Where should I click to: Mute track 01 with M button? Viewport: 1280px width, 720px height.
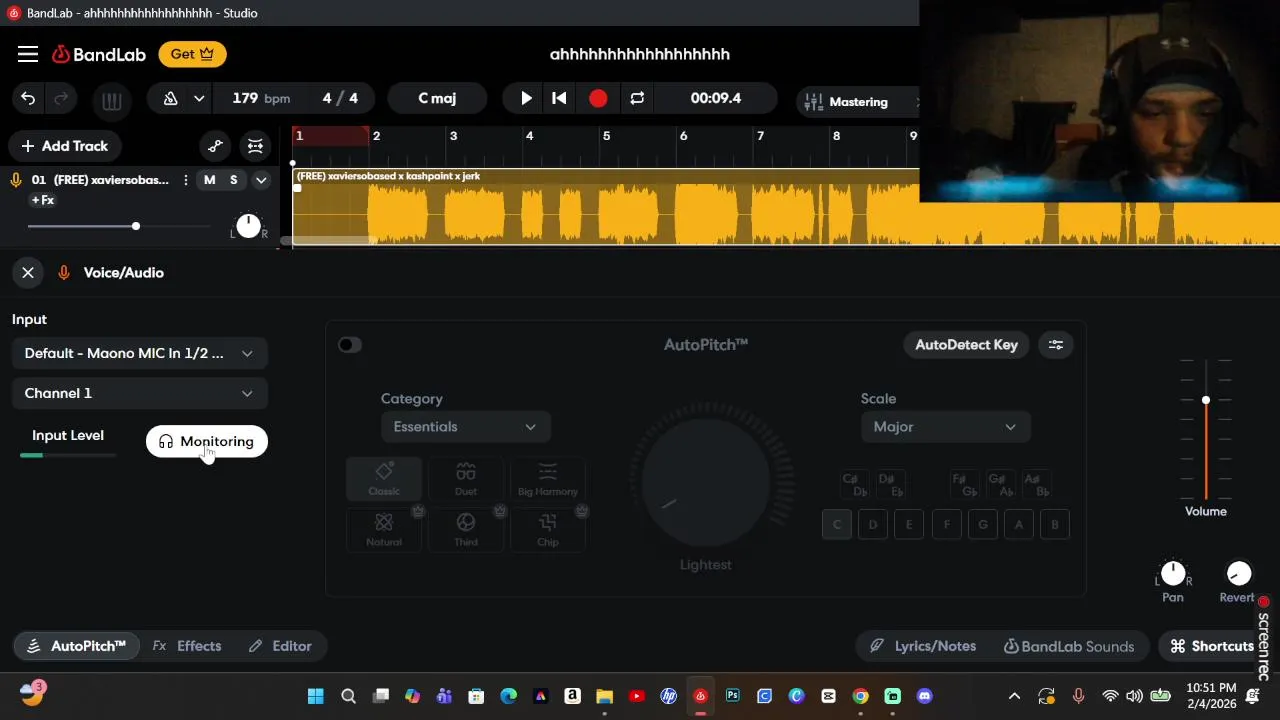pyautogui.click(x=209, y=180)
